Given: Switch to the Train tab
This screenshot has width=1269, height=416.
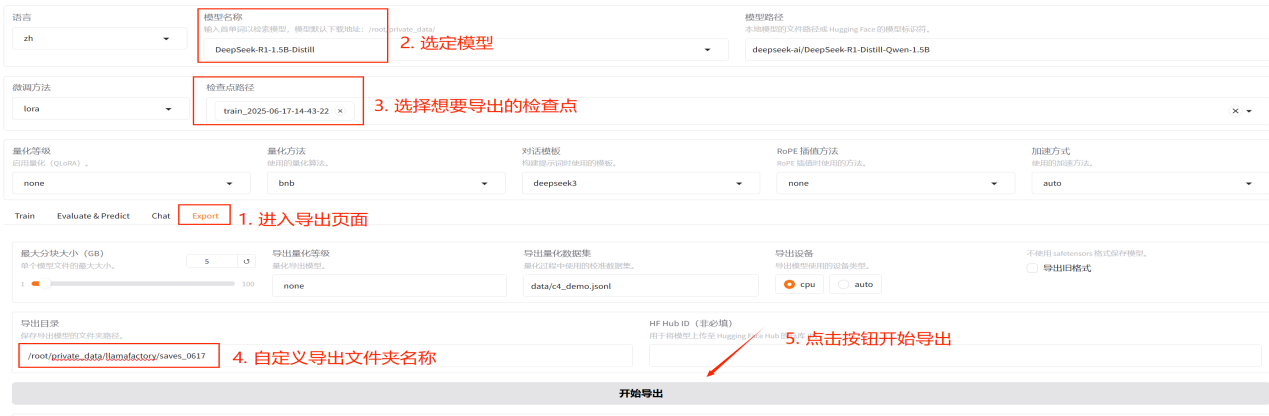Looking at the screenshot, I should (x=25, y=216).
